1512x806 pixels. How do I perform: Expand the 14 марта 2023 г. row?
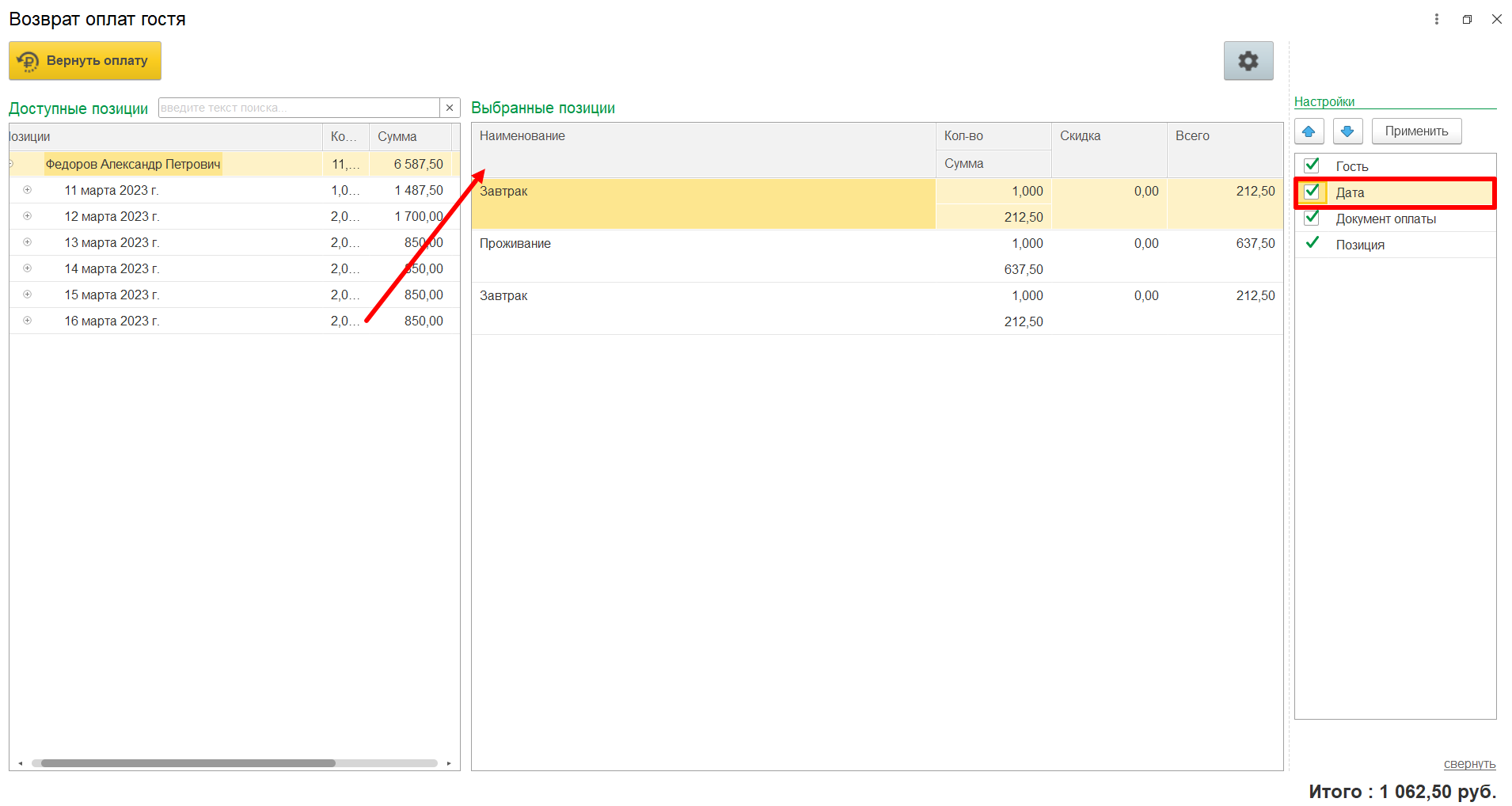(27, 268)
